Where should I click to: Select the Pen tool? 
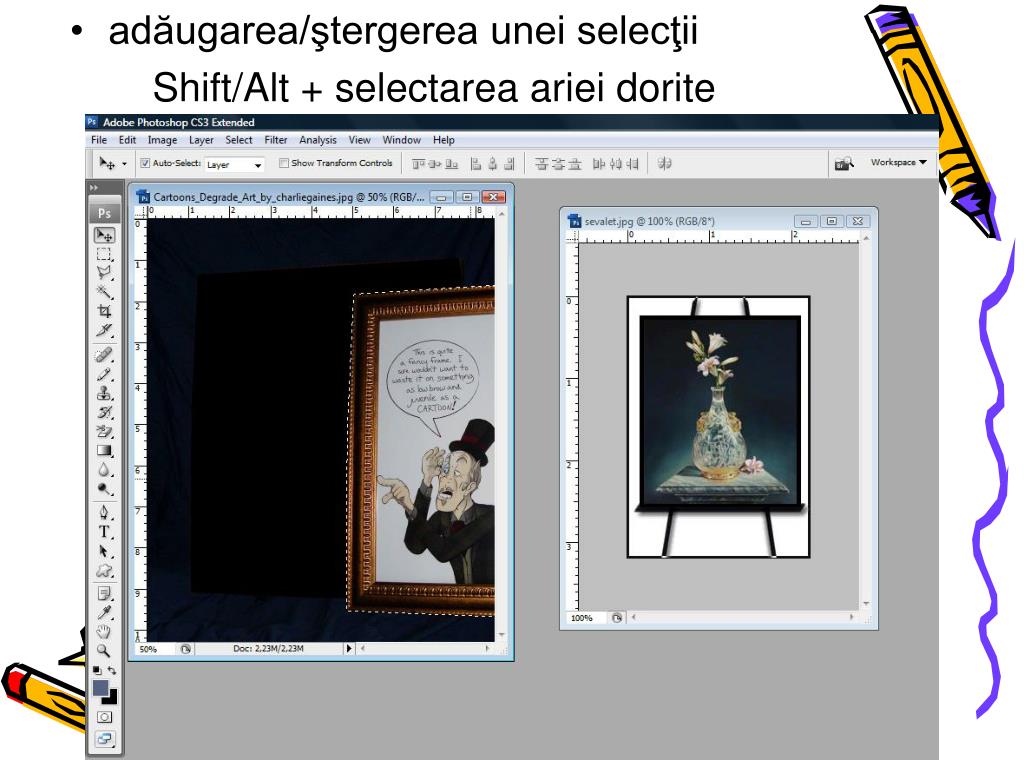pyautogui.click(x=104, y=513)
